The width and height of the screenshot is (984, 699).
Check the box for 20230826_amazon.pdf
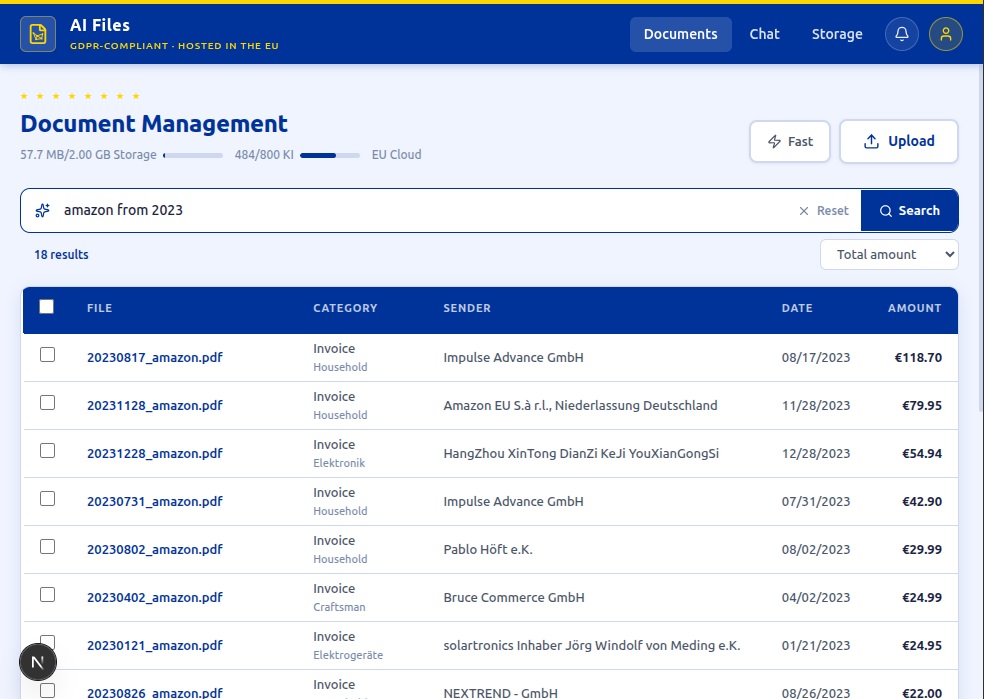coord(47,690)
